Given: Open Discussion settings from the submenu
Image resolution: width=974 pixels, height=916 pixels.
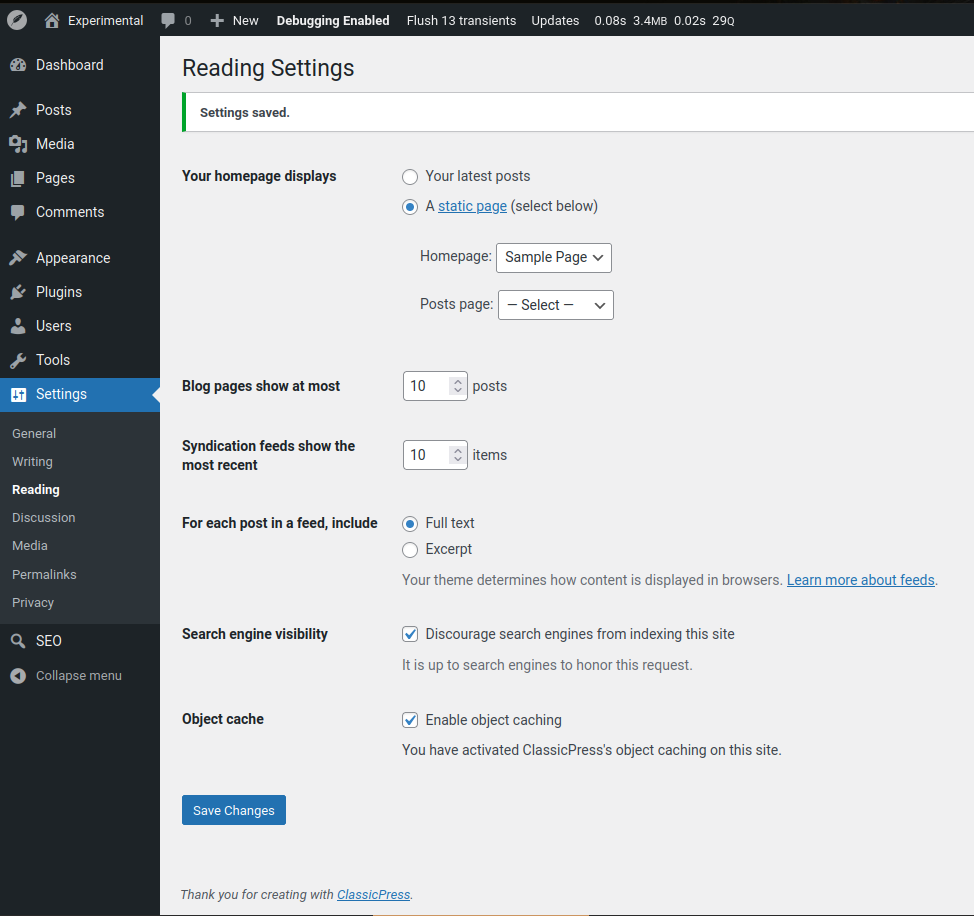Looking at the screenshot, I should [x=43, y=517].
